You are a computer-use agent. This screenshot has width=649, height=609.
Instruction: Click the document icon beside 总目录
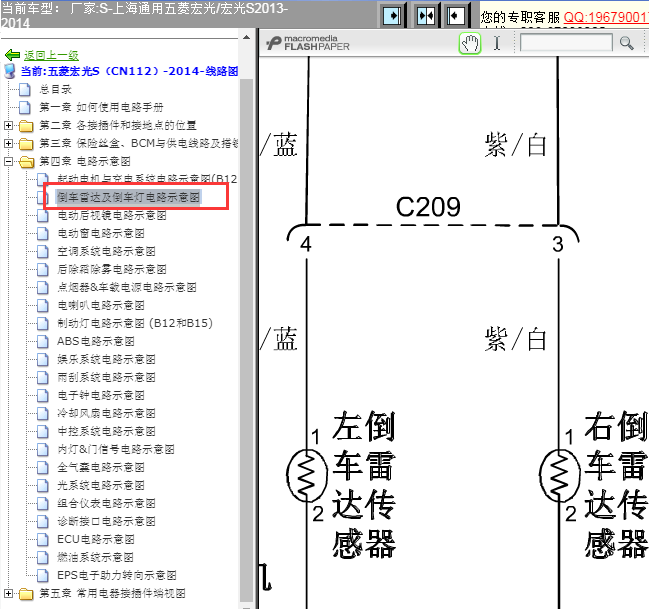point(25,89)
